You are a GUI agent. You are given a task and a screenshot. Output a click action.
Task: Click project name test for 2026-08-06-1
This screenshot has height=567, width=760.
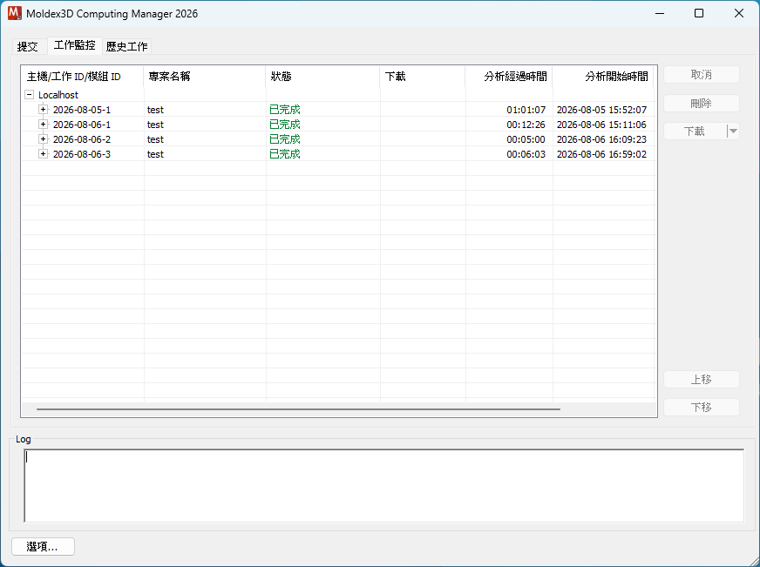point(156,125)
